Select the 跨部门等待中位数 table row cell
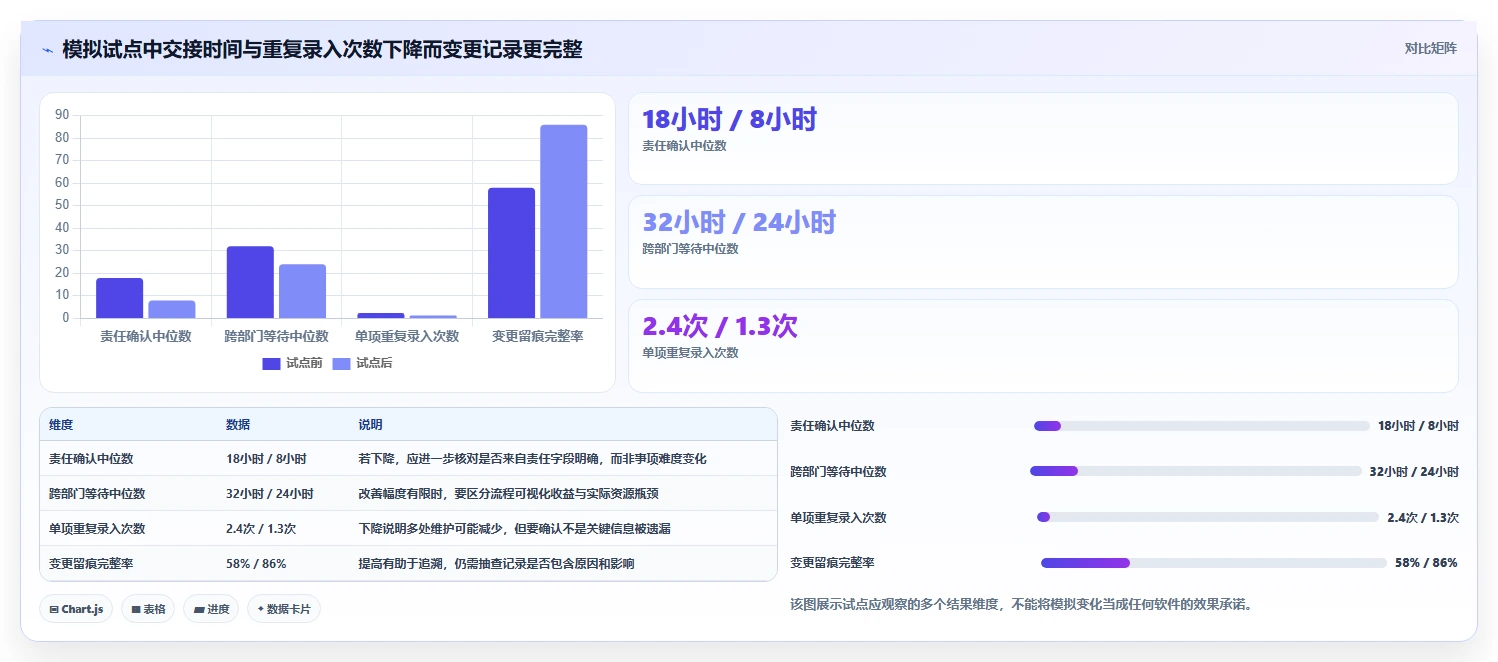The image size is (1498, 662). tap(97, 494)
